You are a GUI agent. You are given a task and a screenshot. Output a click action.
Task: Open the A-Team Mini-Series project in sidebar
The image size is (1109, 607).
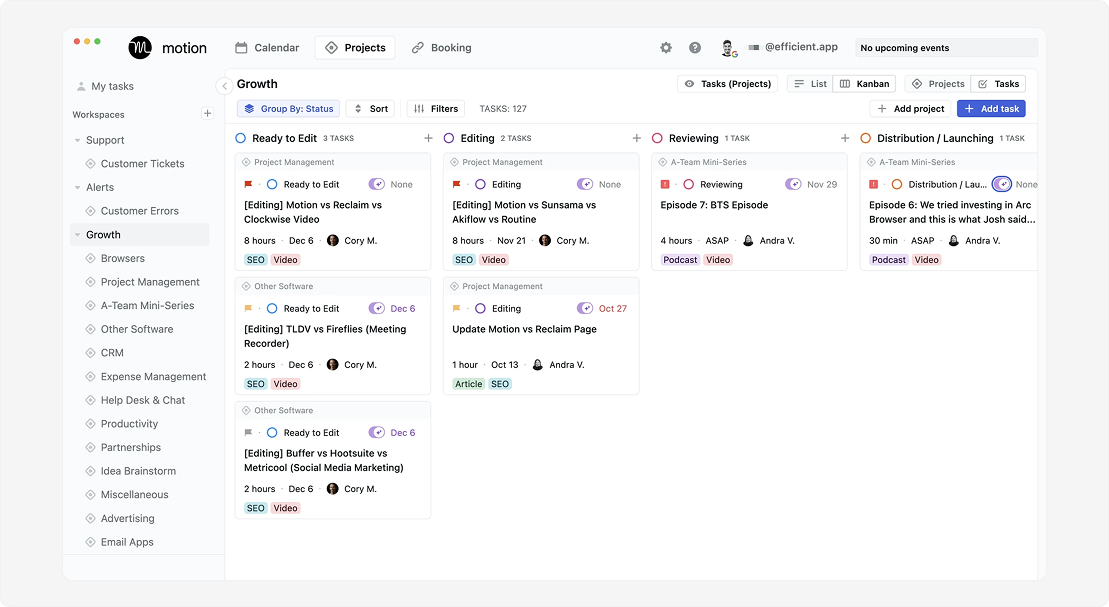tap(147, 306)
